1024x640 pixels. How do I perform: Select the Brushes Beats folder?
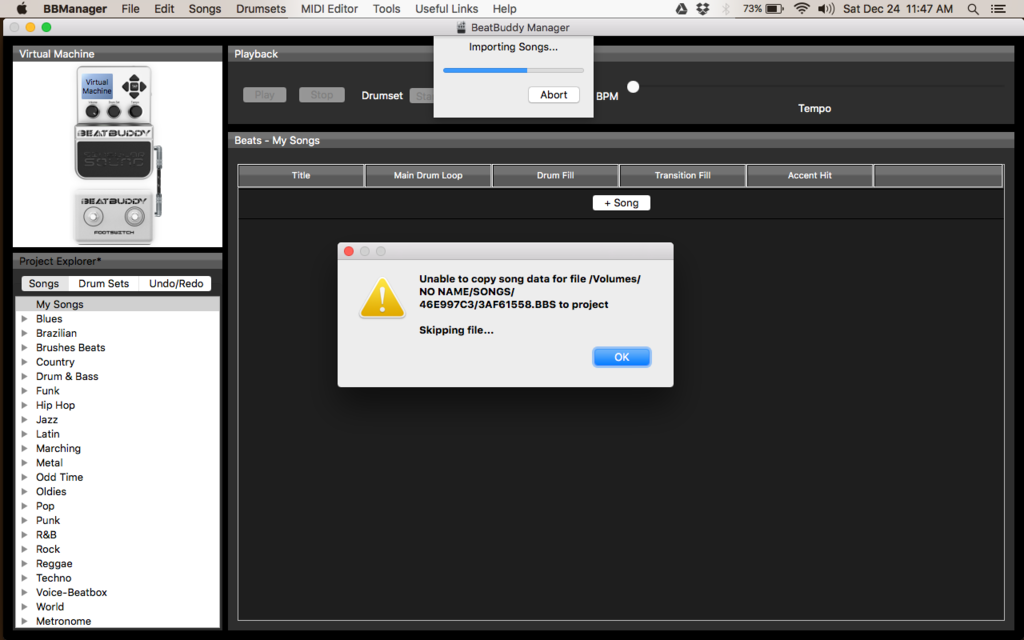[71, 347]
